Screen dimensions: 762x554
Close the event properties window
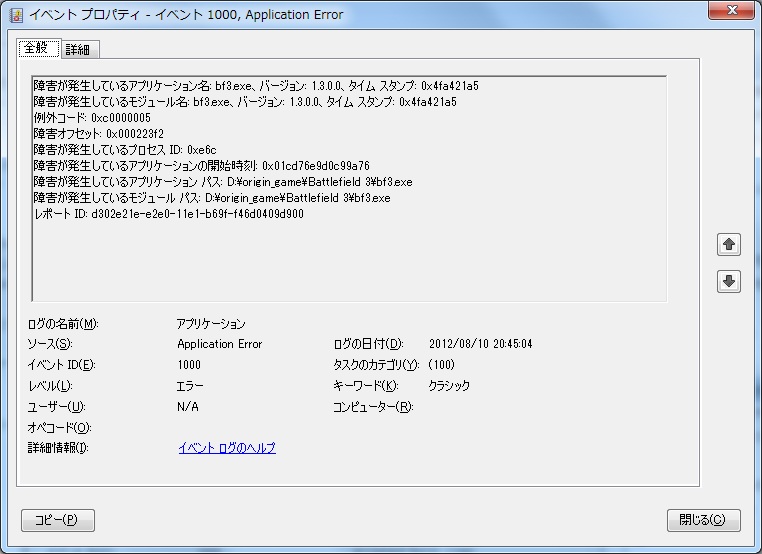pos(731,10)
